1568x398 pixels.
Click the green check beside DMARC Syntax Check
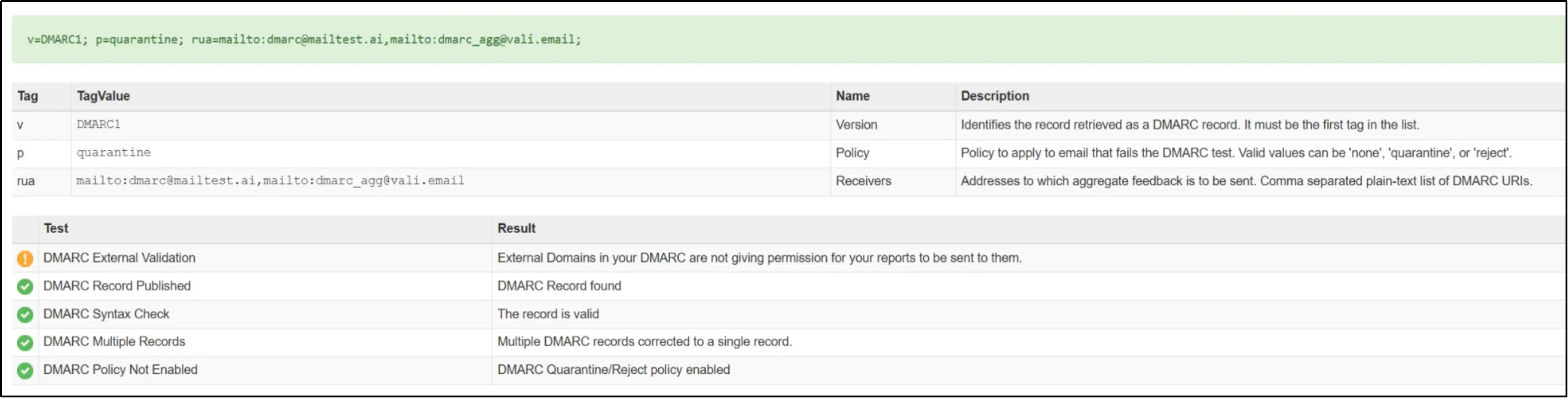click(x=25, y=315)
